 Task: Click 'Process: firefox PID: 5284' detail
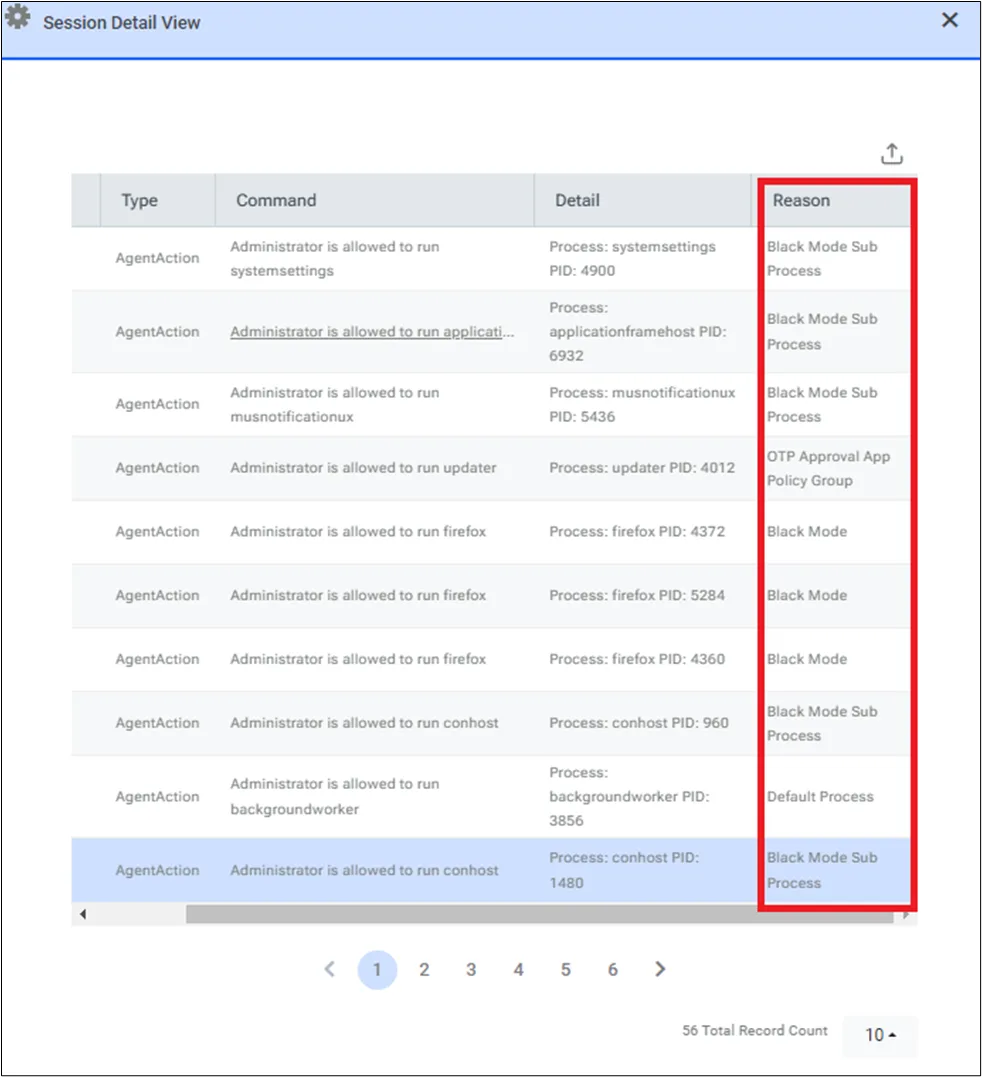pyautogui.click(x=637, y=596)
